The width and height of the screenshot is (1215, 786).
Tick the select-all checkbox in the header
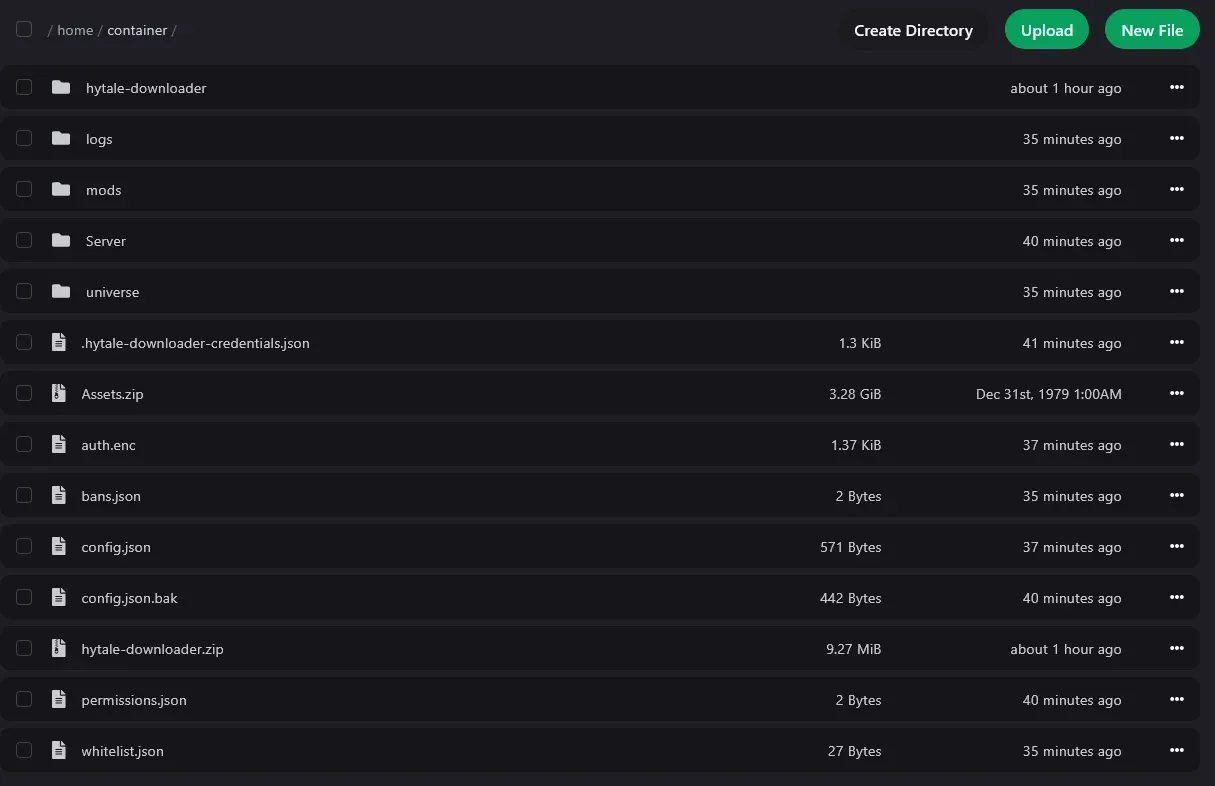click(24, 30)
